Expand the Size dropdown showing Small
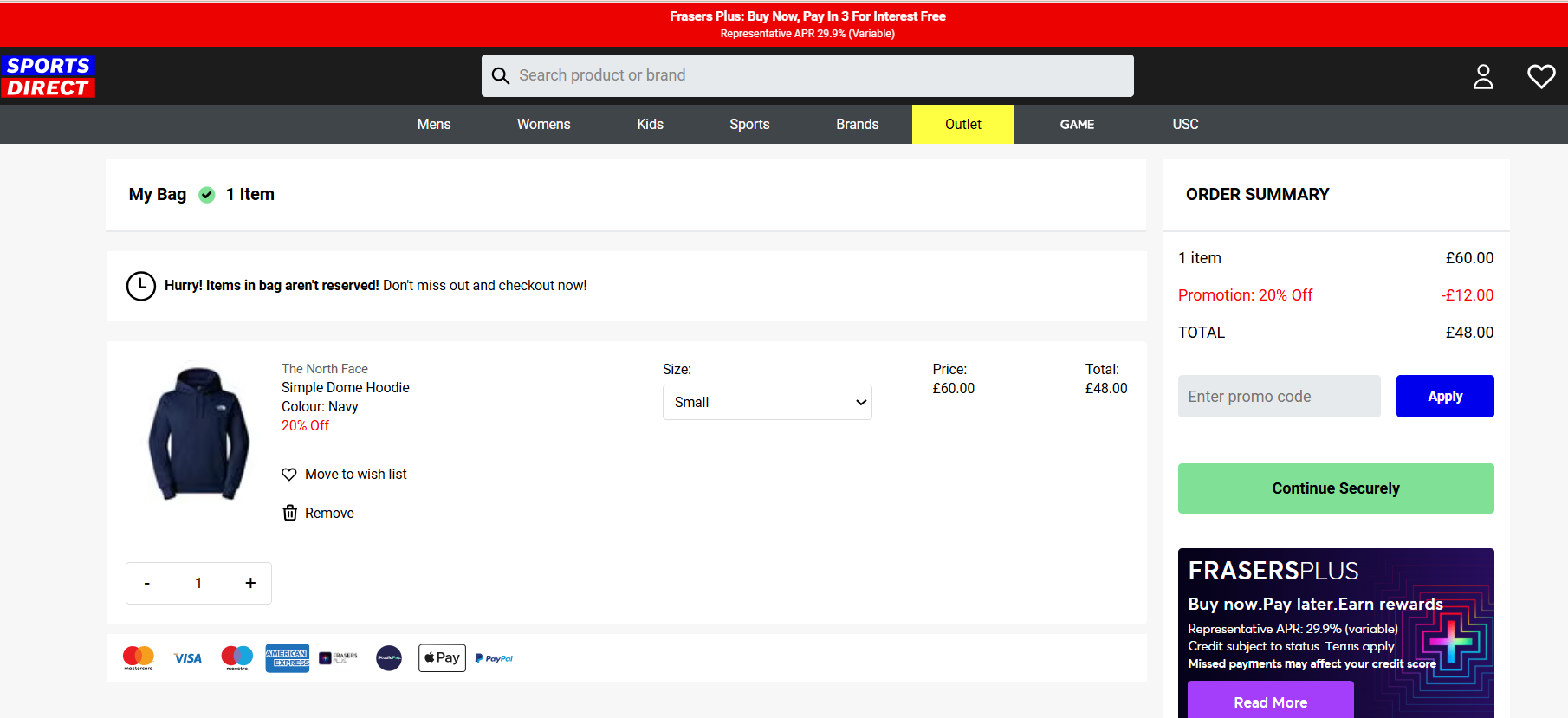Image resolution: width=1568 pixels, height=718 pixels. [x=767, y=402]
